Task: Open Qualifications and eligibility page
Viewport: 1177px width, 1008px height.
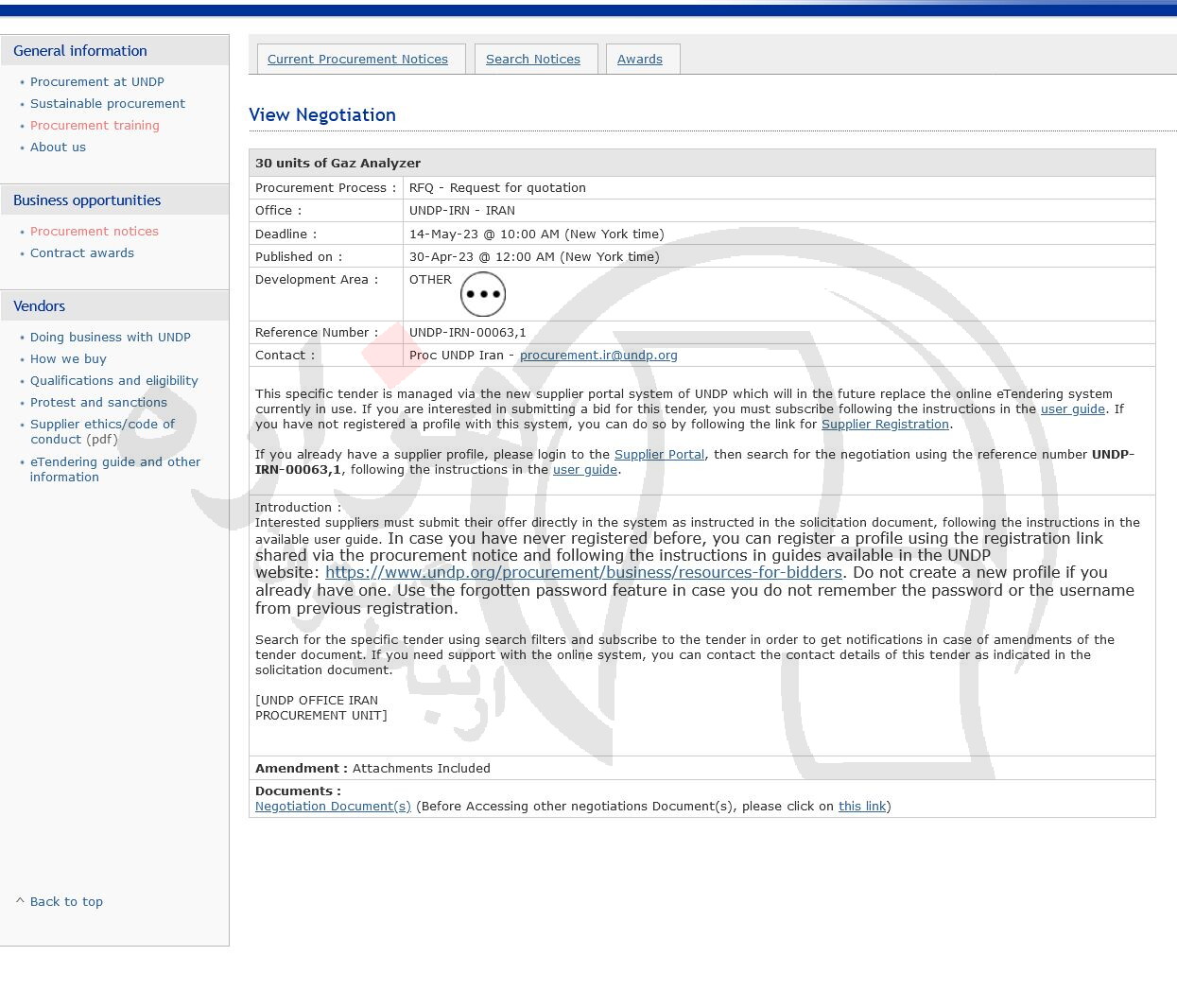Action: point(113,381)
